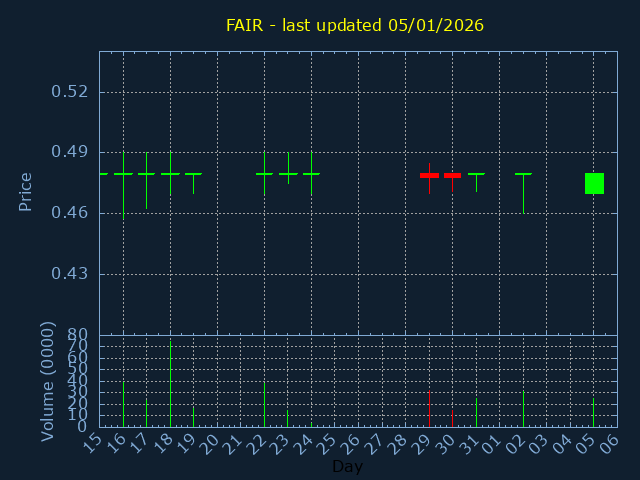This screenshot has height=480, width=640.
Task: Select the green volume bar on day 31
Action: coord(476,412)
